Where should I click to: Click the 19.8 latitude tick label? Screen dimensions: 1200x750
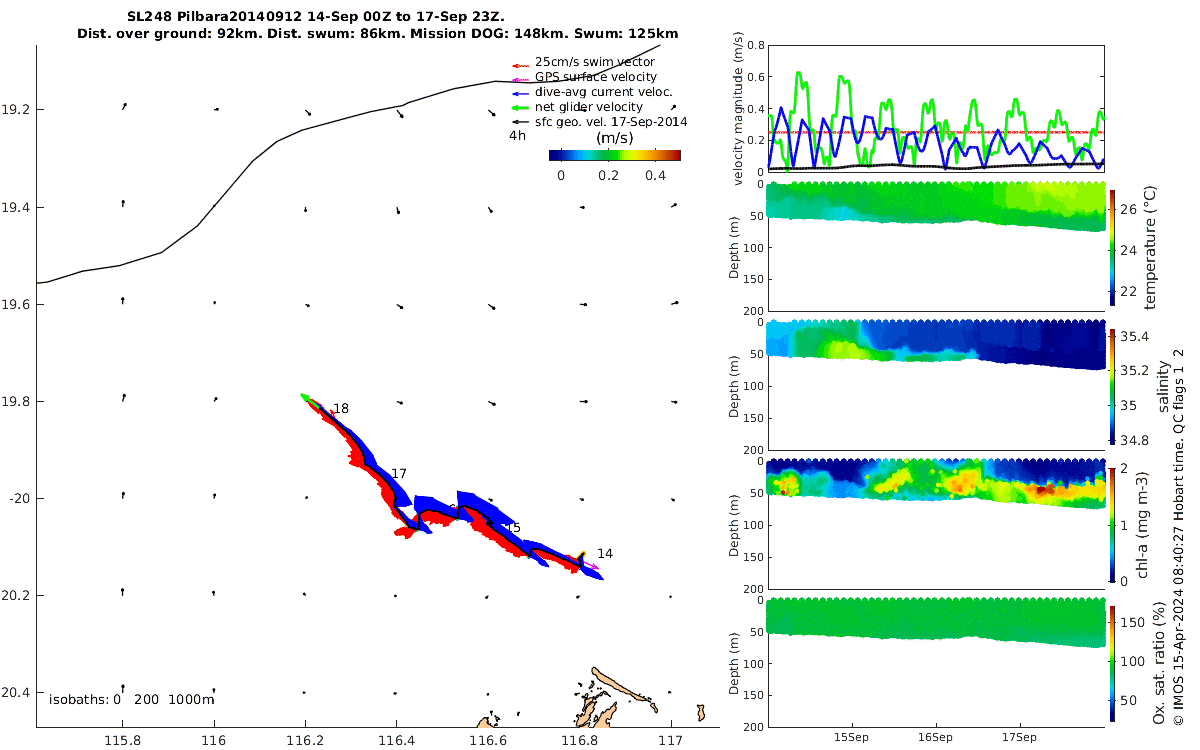(x=14, y=401)
